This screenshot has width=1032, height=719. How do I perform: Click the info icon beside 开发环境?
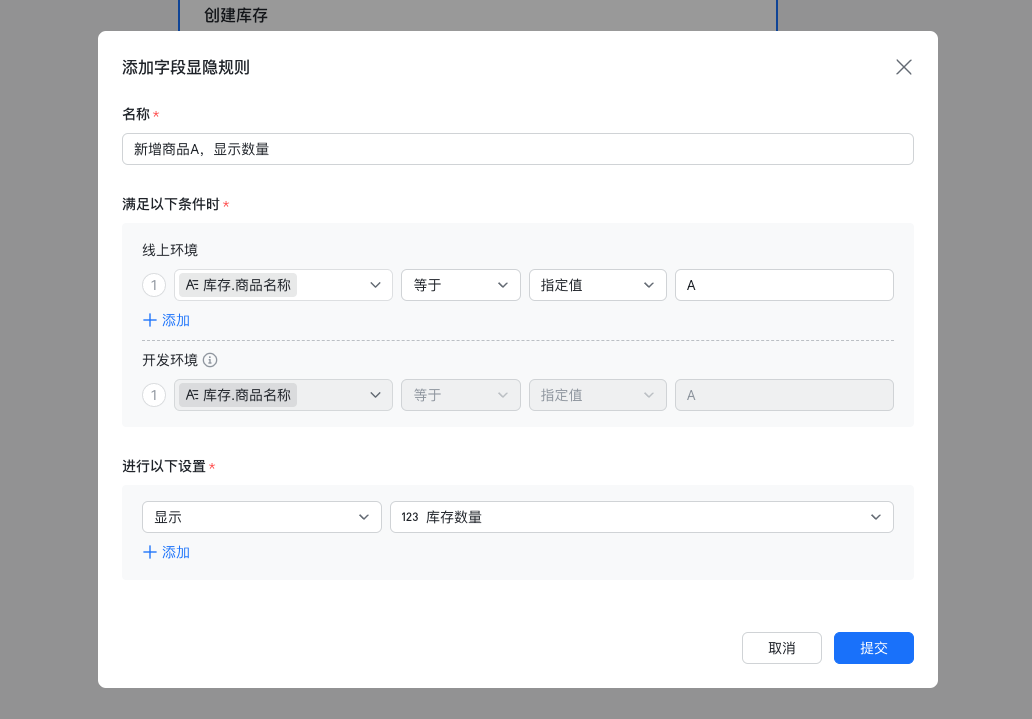(x=210, y=360)
